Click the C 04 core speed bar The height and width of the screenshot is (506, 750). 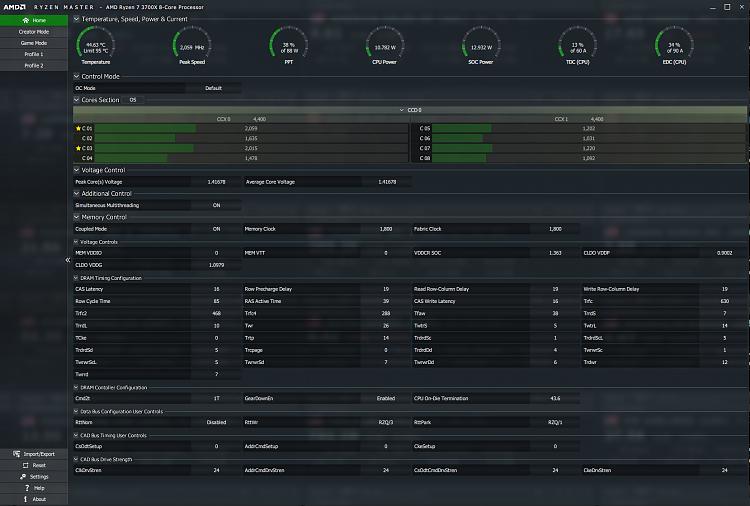click(251, 158)
